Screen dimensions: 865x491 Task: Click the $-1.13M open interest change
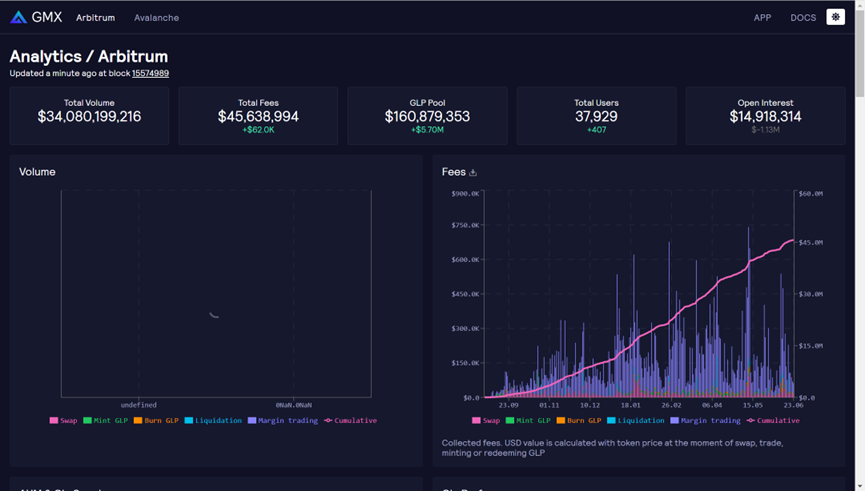pyautogui.click(x=765, y=130)
